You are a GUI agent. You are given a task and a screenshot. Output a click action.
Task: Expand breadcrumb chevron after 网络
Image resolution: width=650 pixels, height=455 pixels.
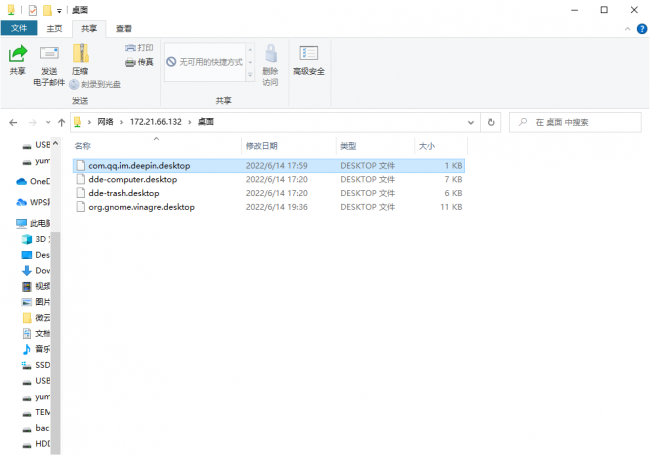[x=121, y=122]
